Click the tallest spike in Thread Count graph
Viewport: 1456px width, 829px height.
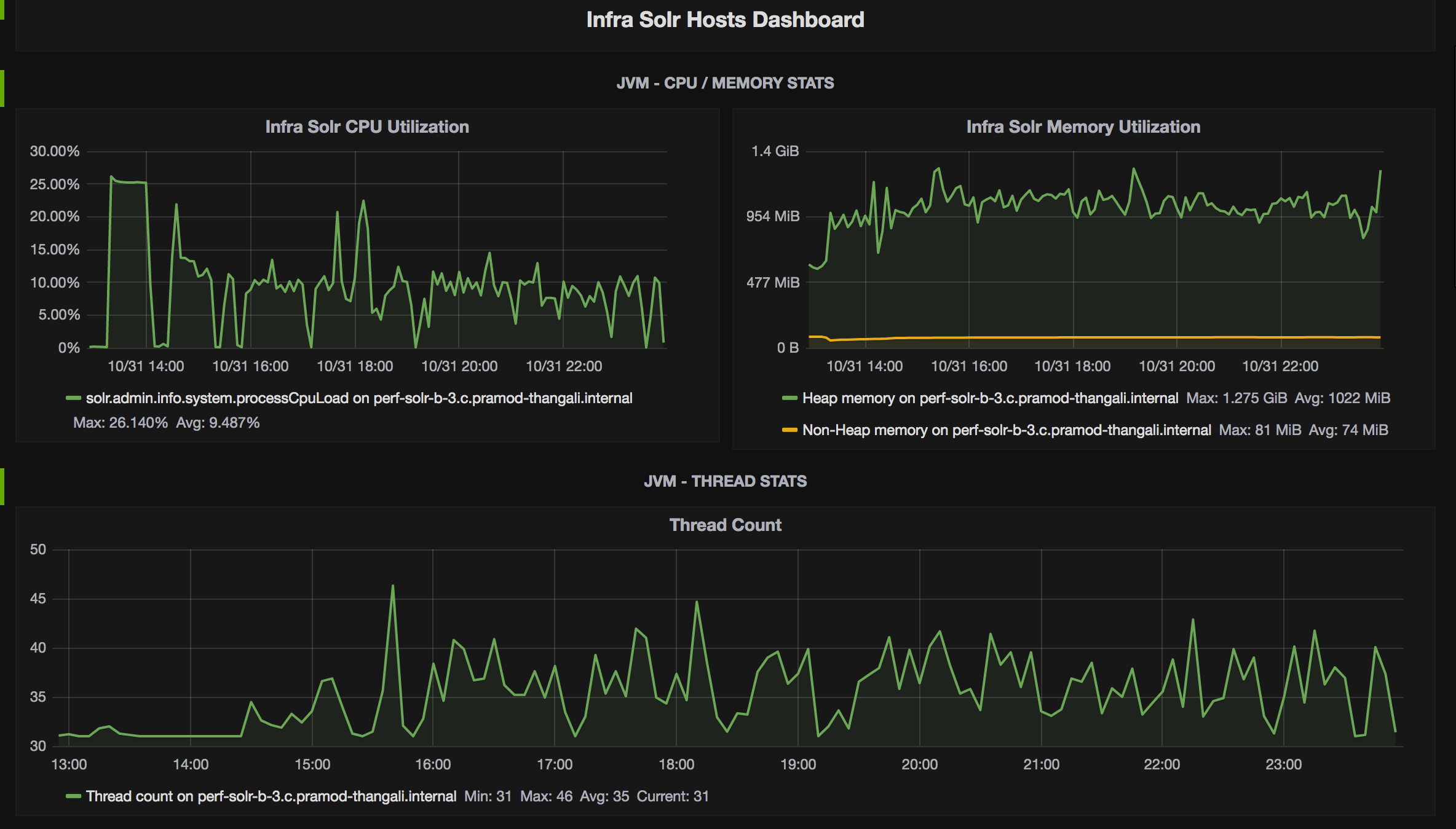pos(393,586)
